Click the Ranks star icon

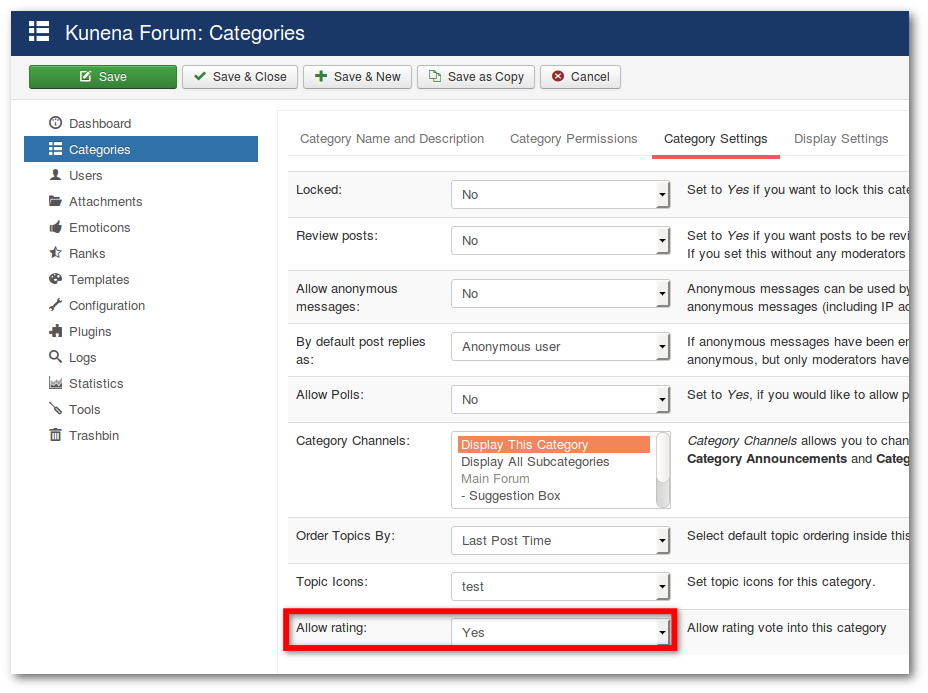(55, 253)
